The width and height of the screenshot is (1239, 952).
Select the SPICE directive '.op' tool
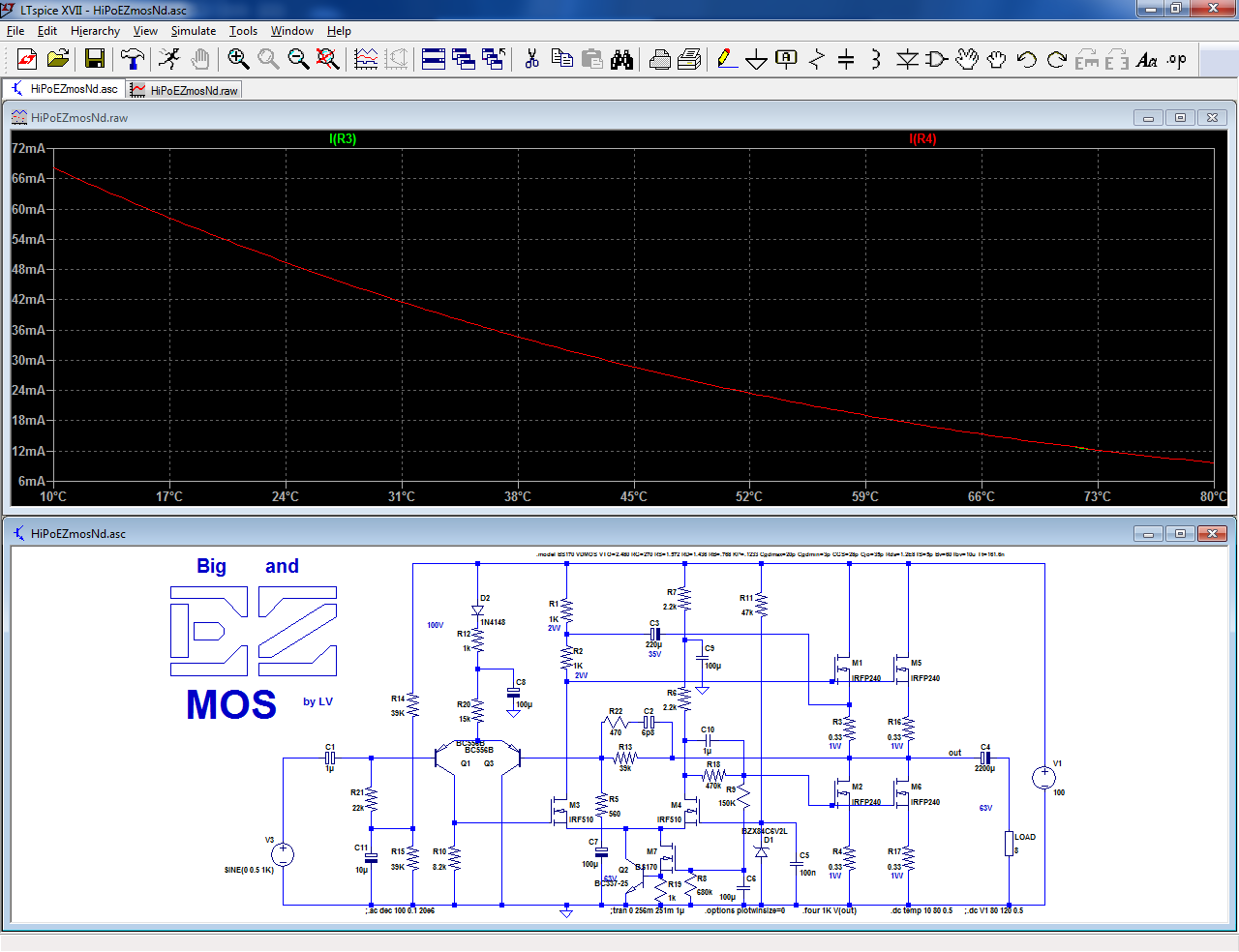point(1177,59)
